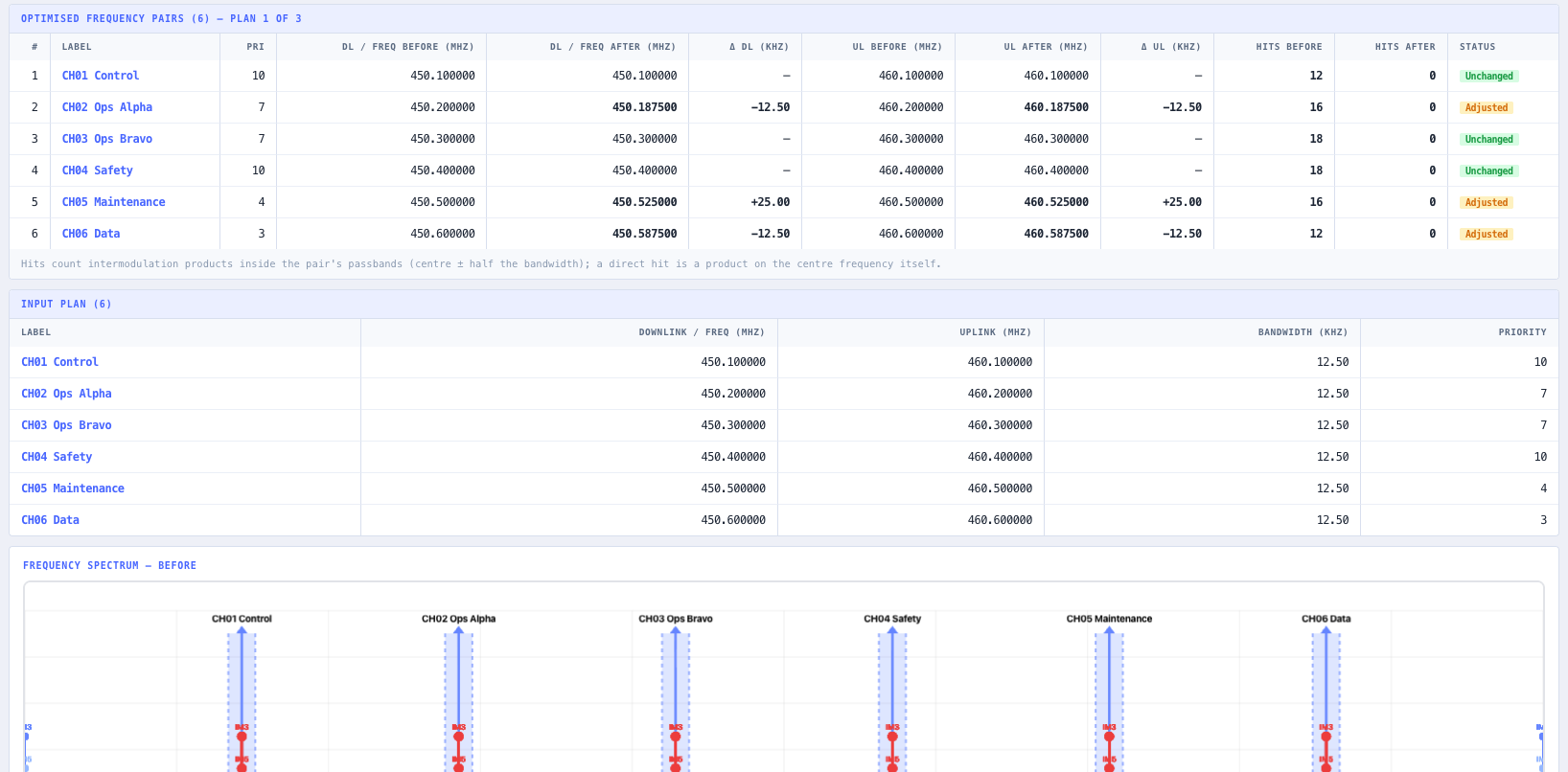This screenshot has height=772, width=1568.
Task: Open CH02 Ops Alpha in the optimised pairs table
Action: click(x=107, y=107)
